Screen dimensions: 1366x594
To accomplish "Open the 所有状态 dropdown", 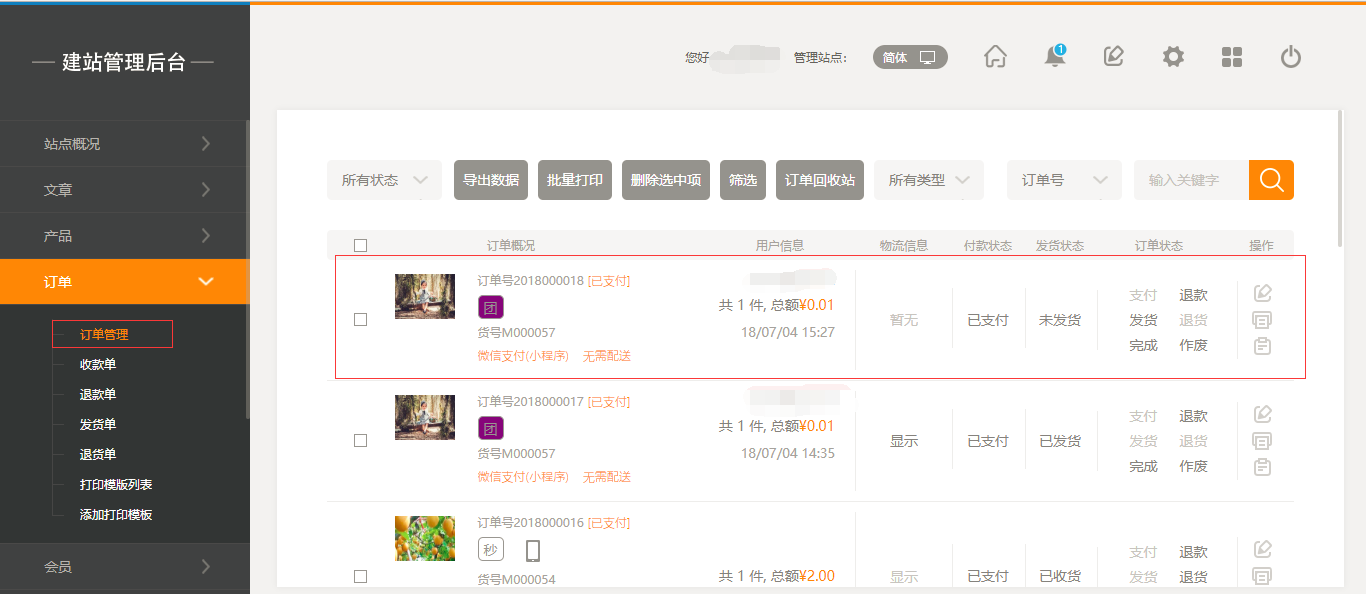I will [x=384, y=180].
